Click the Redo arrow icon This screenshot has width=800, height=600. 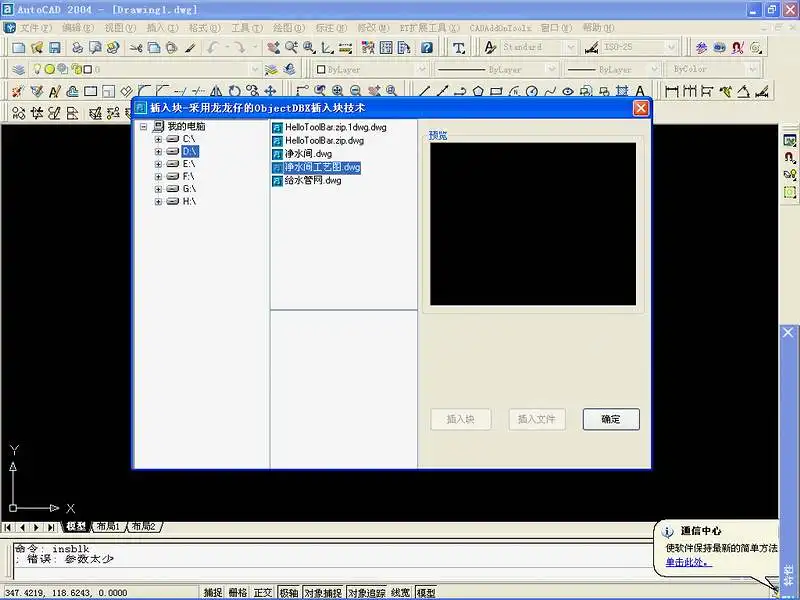(239, 48)
